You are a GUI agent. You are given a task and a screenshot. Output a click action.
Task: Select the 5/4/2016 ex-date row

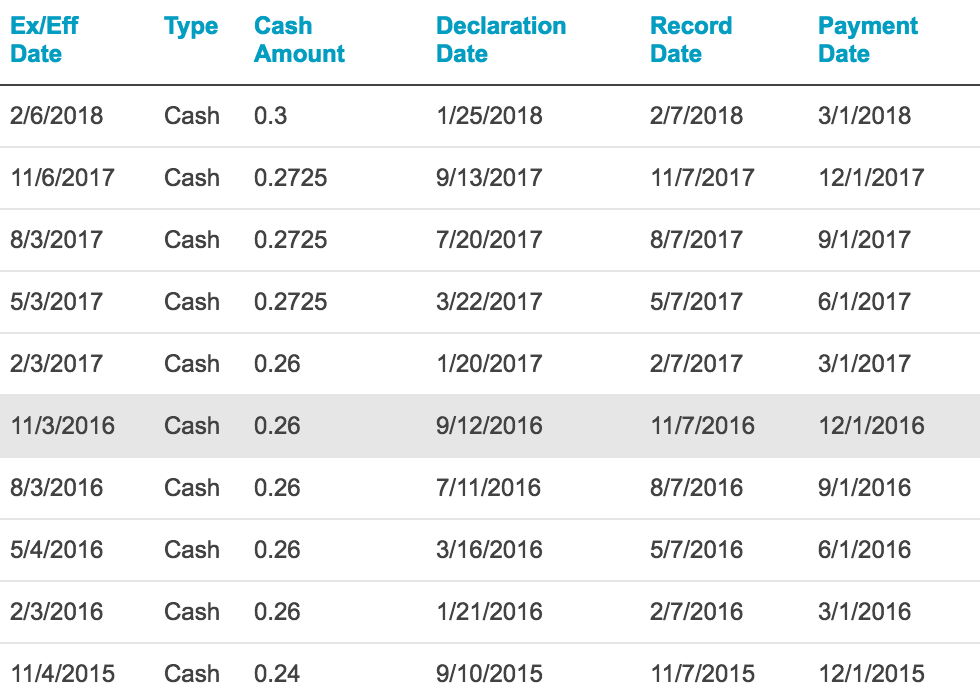tap(57, 550)
